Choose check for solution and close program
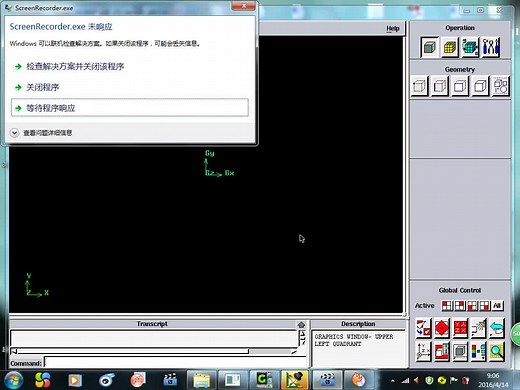520x390 pixels. tap(75, 66)
